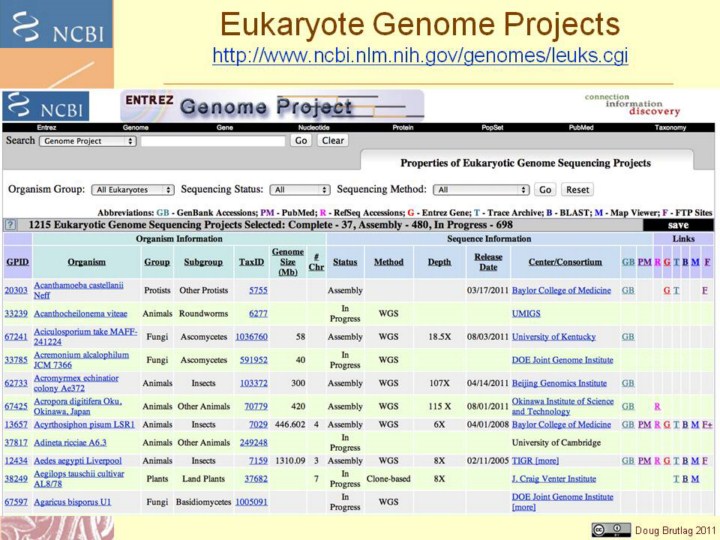Sort by the Release Date column header
Screen dimensions: 720x540
pyautogui.click(x=488, y=262)
